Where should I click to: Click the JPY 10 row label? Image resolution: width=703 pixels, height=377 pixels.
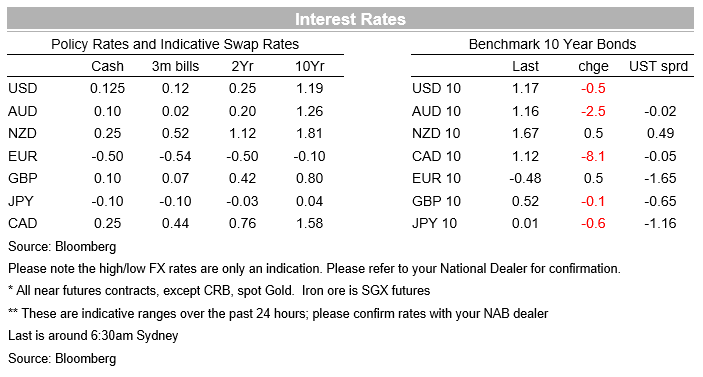tap(434, 223)
